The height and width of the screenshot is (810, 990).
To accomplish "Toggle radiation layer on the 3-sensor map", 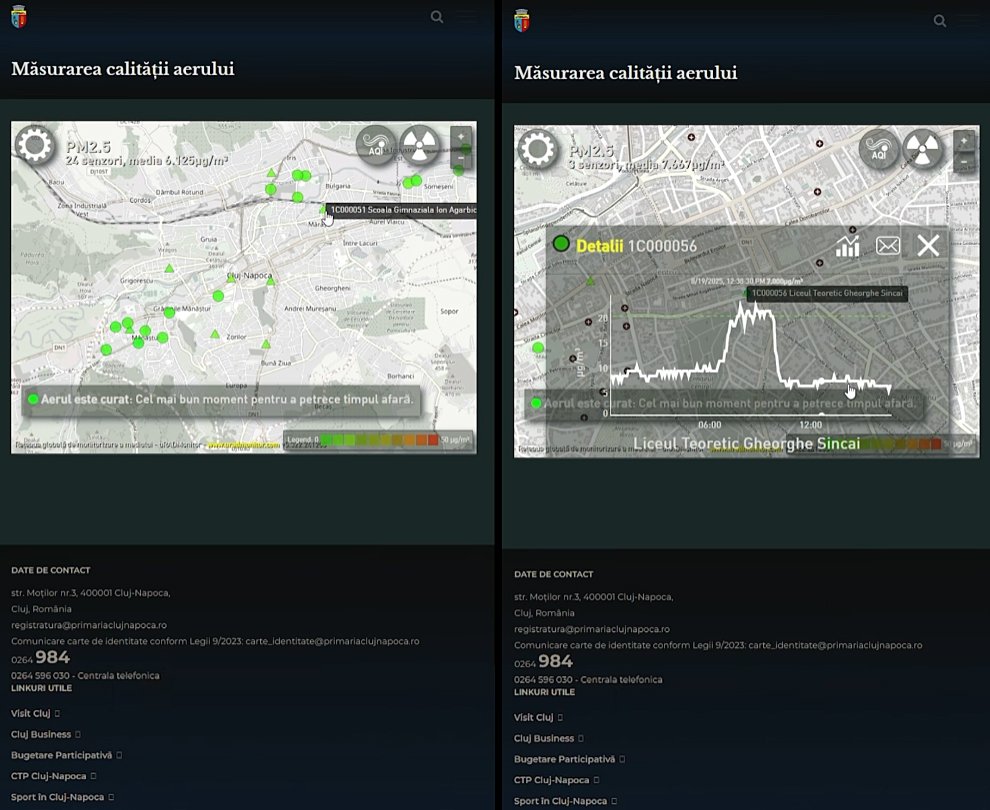I will pos(923,150).
